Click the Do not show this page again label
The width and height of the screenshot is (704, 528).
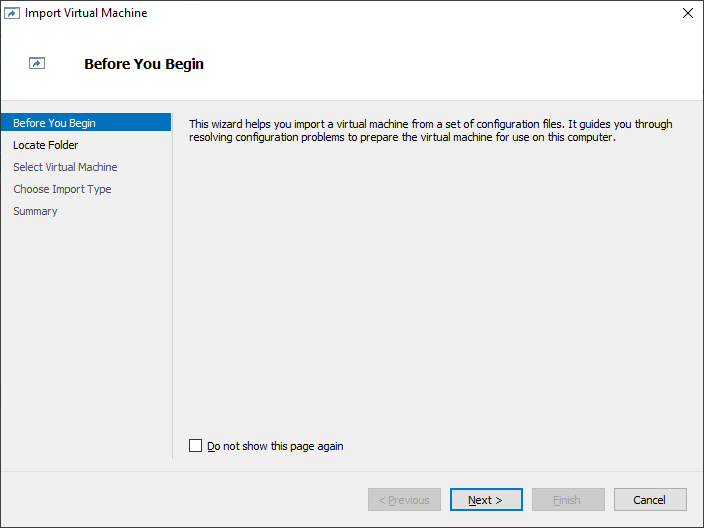(275, 446)
